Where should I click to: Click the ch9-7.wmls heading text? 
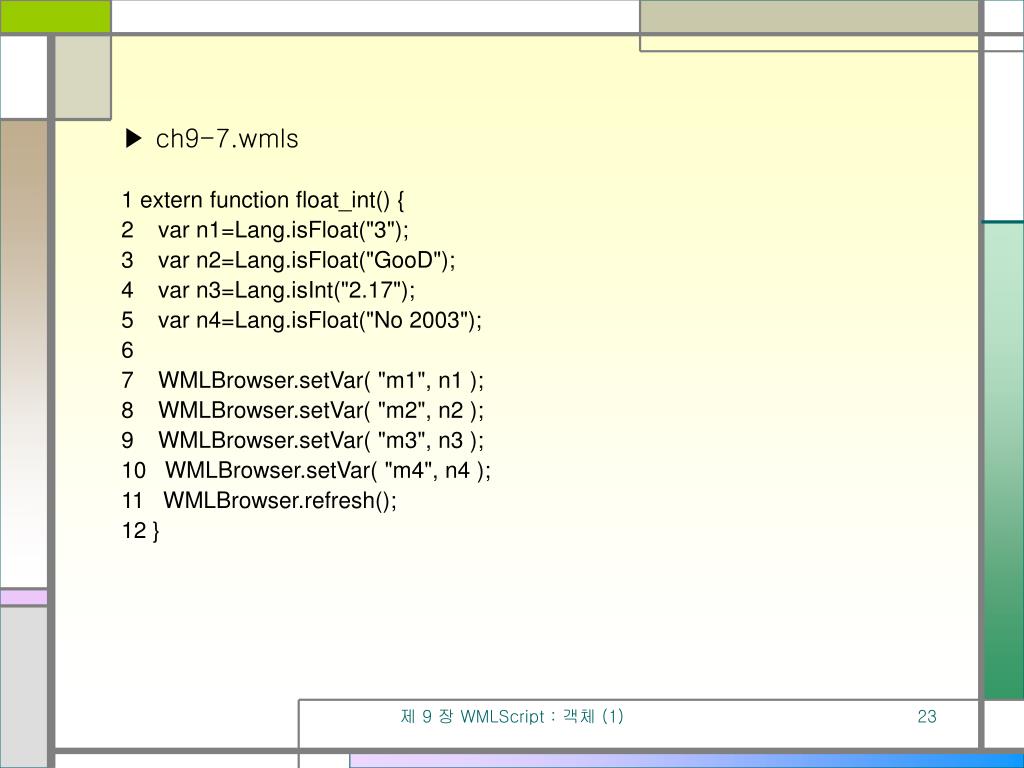coord(227,139)
